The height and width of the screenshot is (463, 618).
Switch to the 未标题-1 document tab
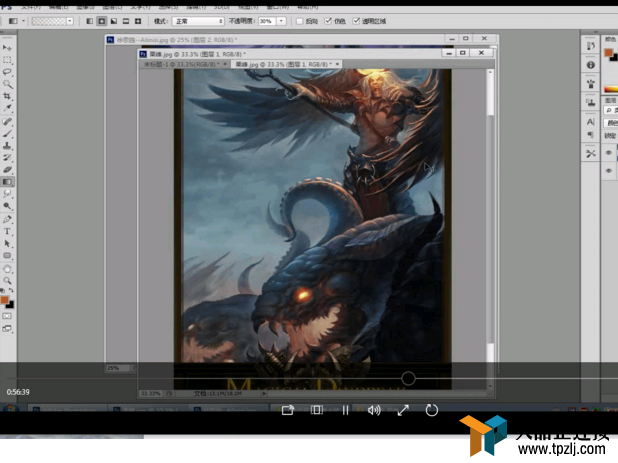(182, 64)
